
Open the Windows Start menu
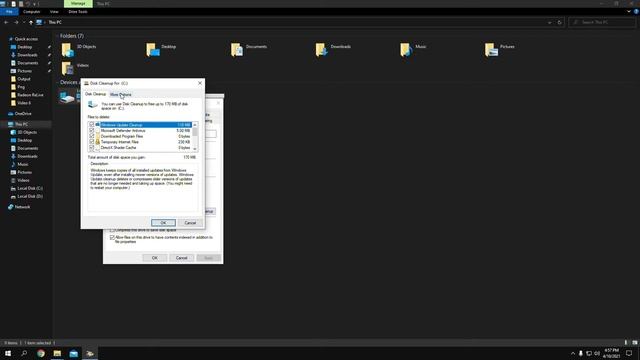click(8, 353)
